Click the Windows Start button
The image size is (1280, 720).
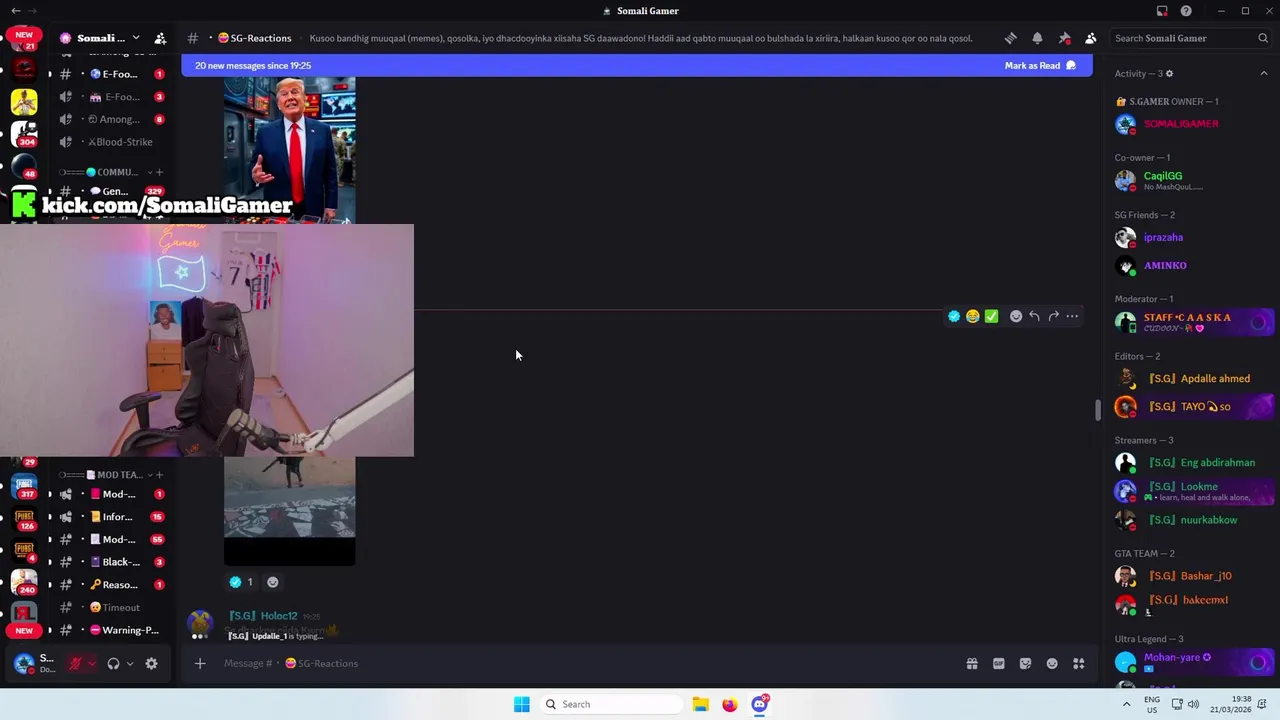(x=522, y=704)
